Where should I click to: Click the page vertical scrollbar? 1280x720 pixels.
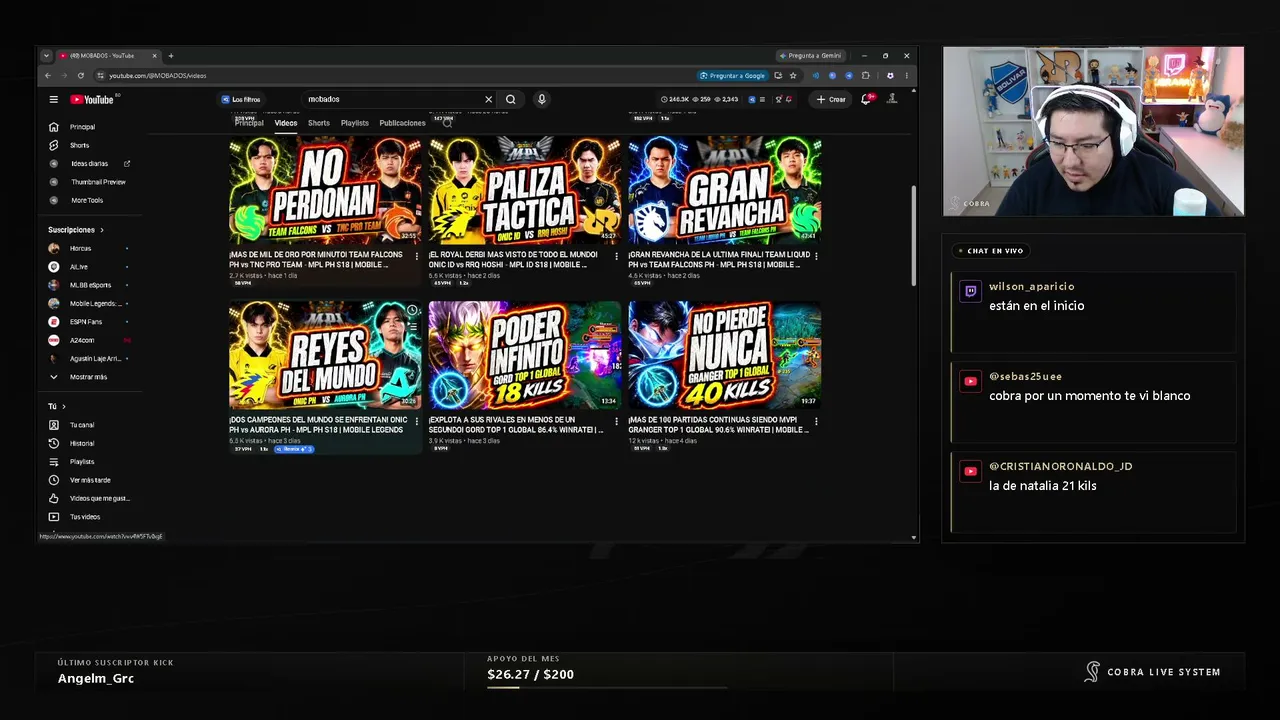click(913, 236)
